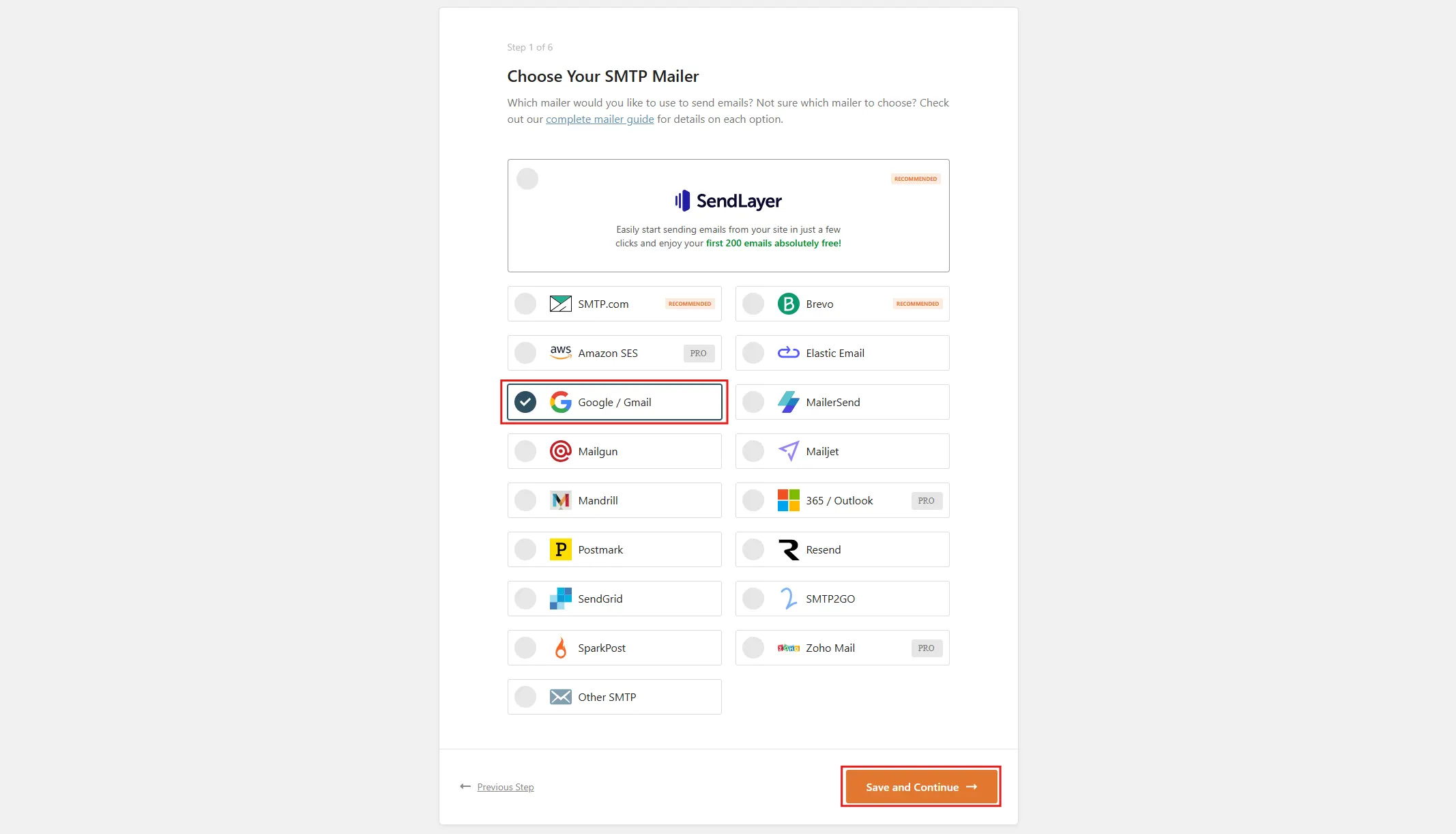Click the Mailgun target icon

560,451
